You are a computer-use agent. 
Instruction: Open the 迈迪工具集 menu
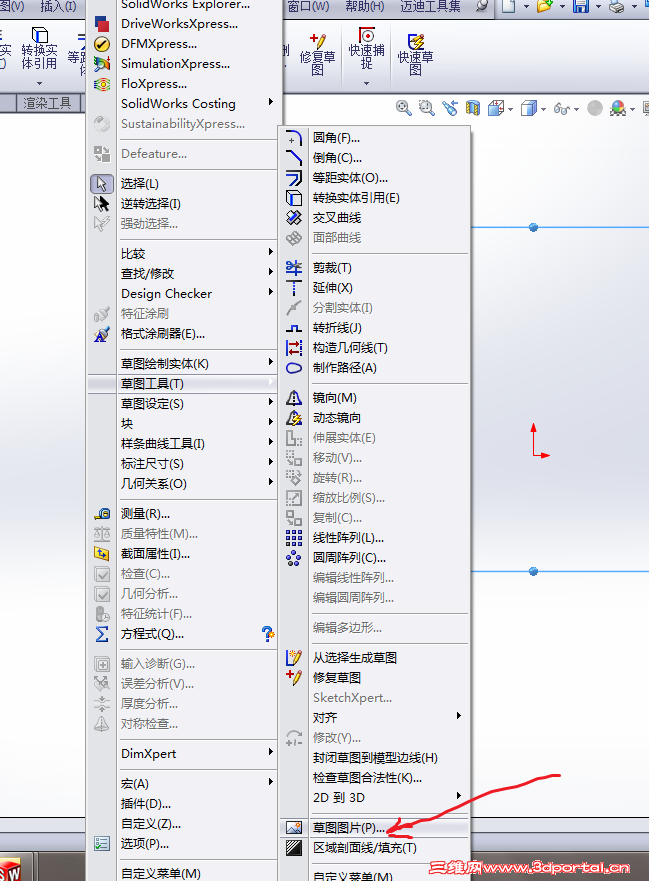click(430, 7)
